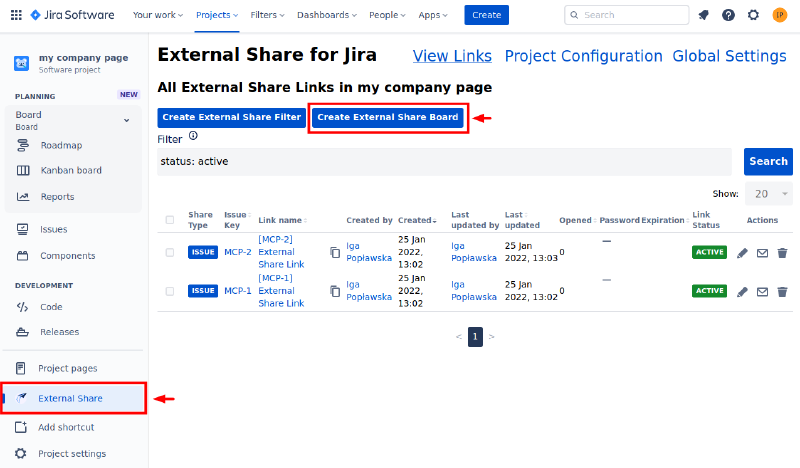Open the MCP-2 issue key link
This screenshot has height=468, width=800.
238,252
